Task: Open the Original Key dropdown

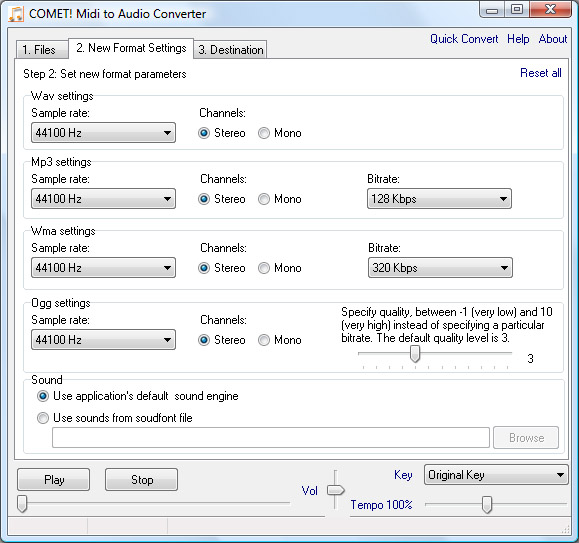Action: pyautogui.click(x=496, y=475)
